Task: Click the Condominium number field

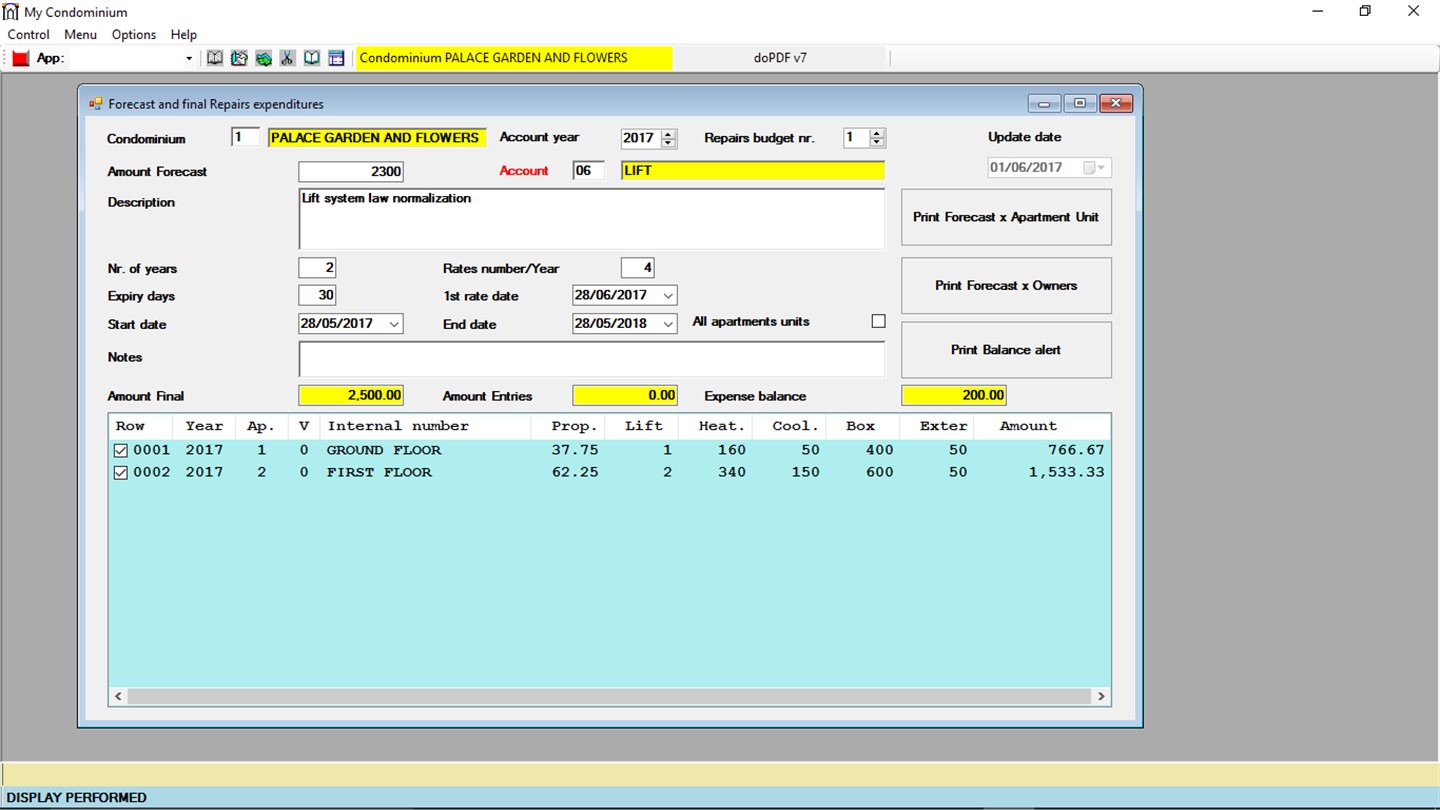Action: point(245,137)
